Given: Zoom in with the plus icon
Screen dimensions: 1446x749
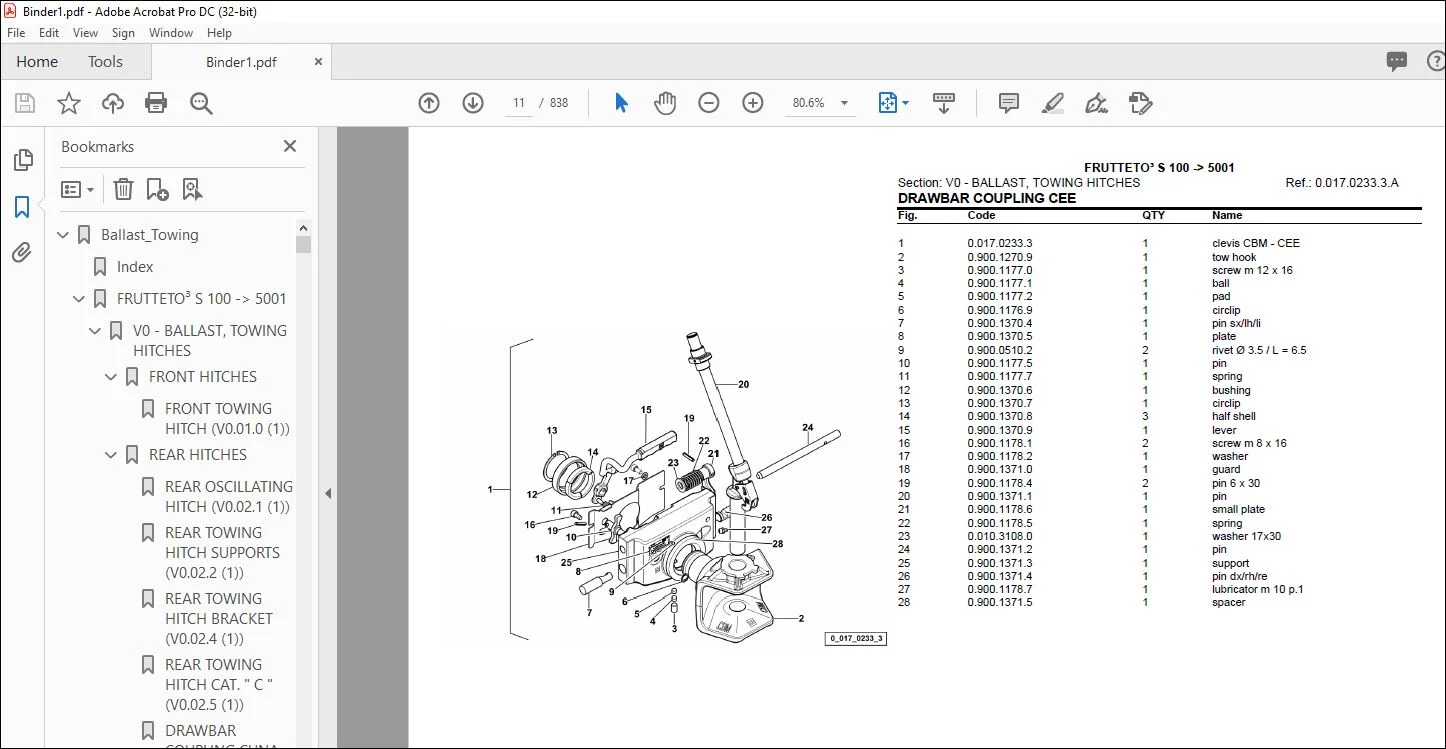Looking at the screenshot, I should tap(753, 103).
